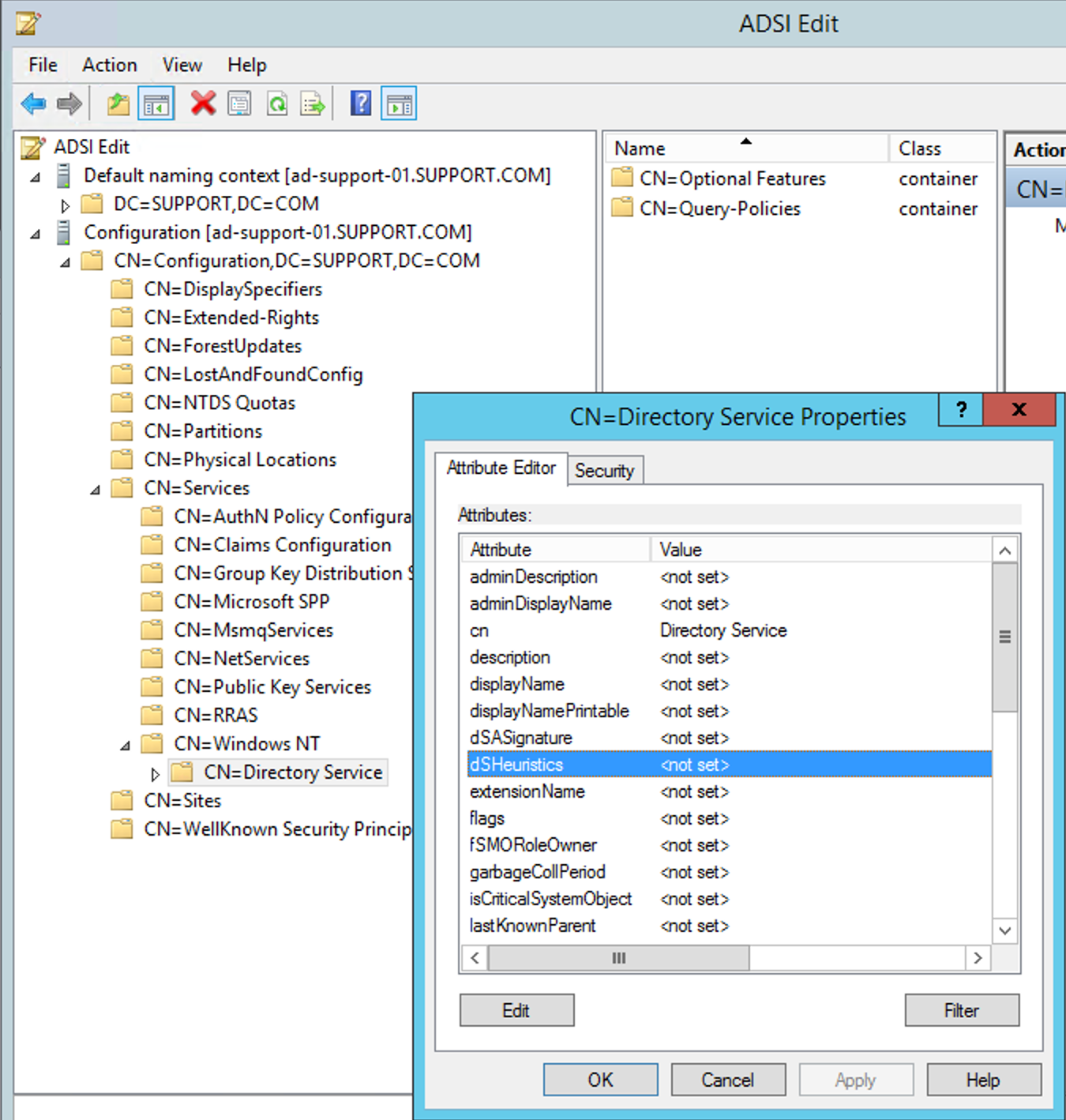Click the Edit button
The height and width of the screenshot is (1120, 1066).
click(x=516, y=1010)
